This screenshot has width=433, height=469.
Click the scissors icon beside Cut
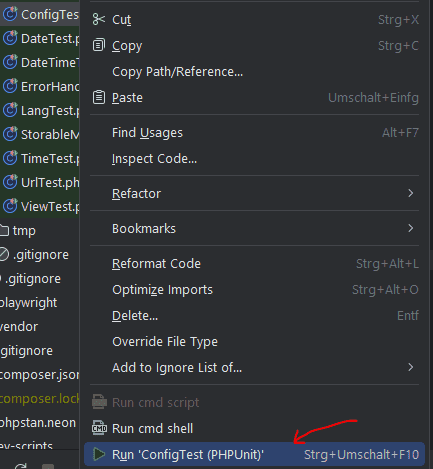click(x=99, y=19)
